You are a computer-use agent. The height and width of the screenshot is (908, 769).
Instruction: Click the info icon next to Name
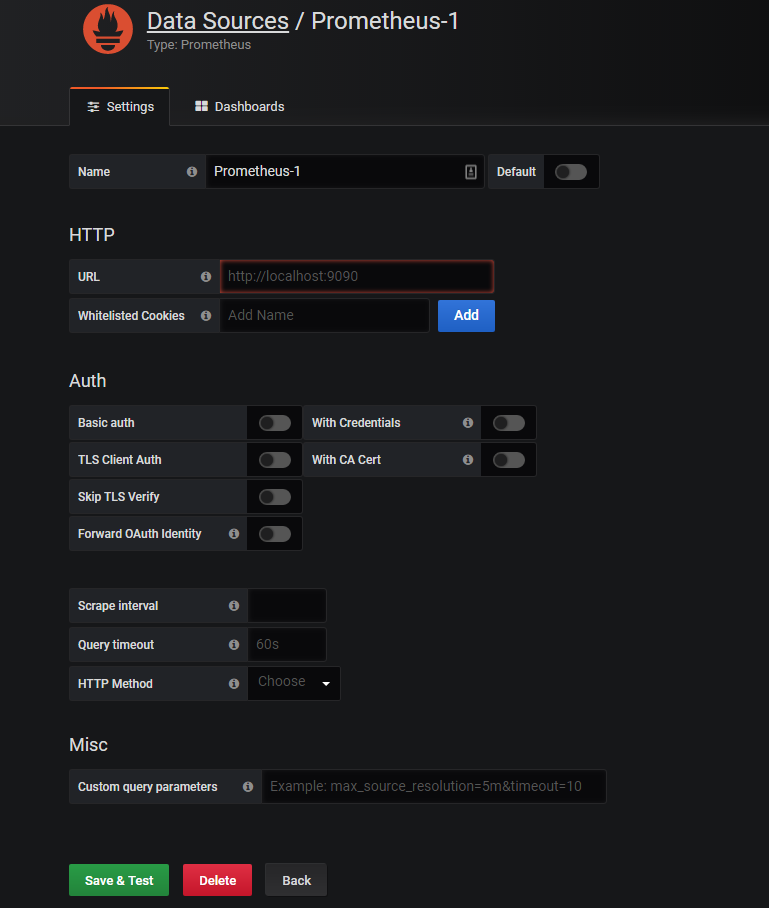[x=192, y=172]
